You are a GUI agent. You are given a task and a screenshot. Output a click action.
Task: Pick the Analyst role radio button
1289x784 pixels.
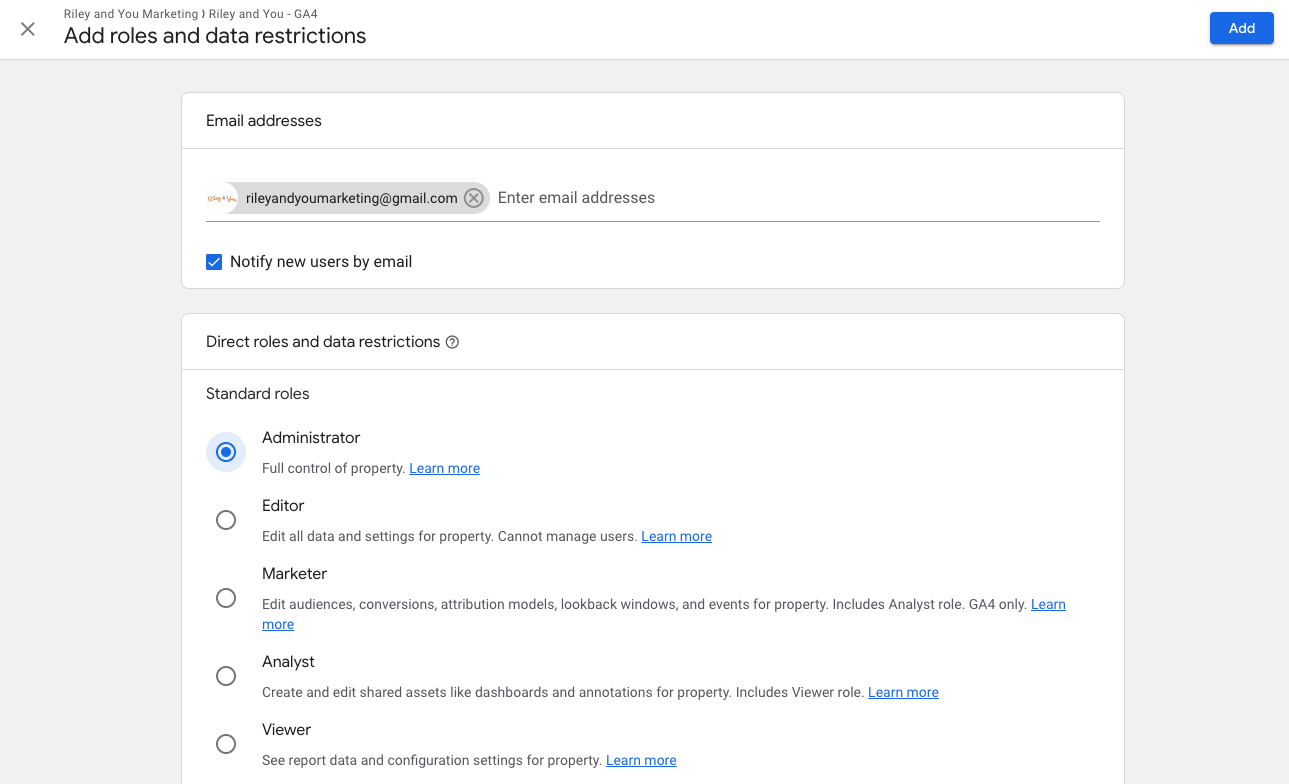point(226,676)
